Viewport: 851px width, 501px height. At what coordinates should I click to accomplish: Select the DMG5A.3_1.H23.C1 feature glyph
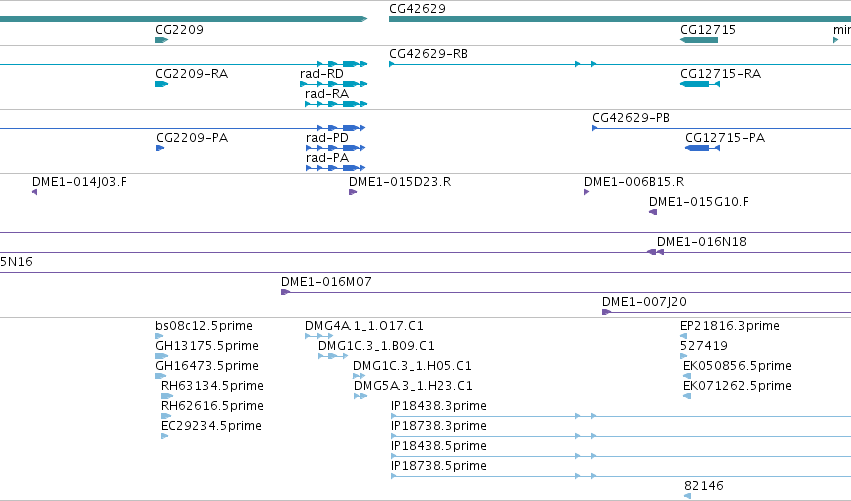pyautogui.click(x=360, y=397)
